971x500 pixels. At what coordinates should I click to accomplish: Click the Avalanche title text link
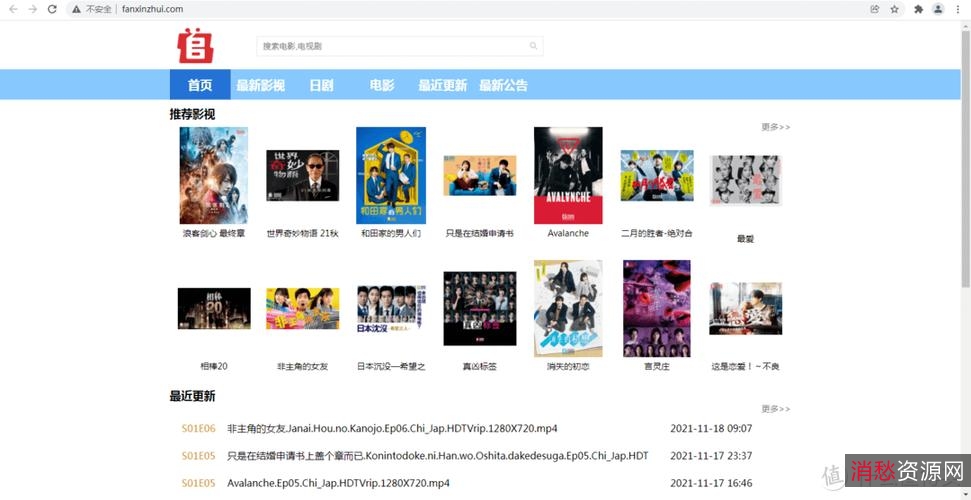[x=568, y=234]
